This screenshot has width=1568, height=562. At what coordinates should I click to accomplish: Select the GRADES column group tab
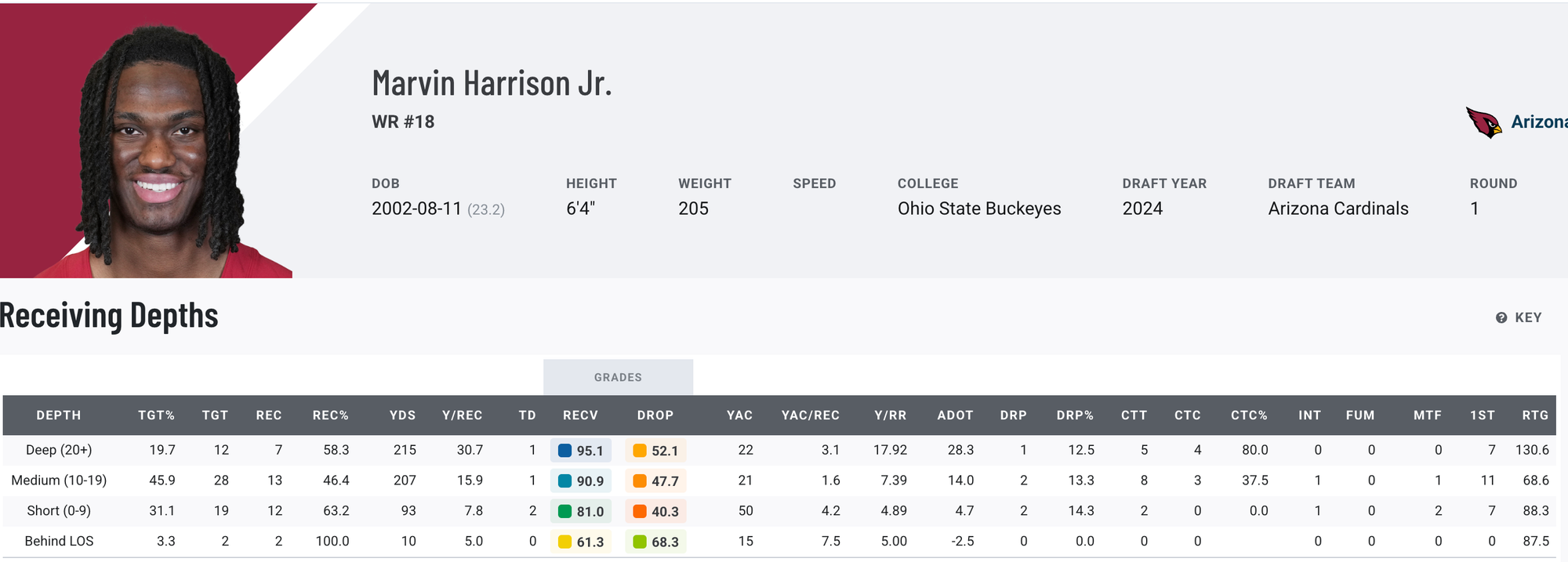pos(618,377)
